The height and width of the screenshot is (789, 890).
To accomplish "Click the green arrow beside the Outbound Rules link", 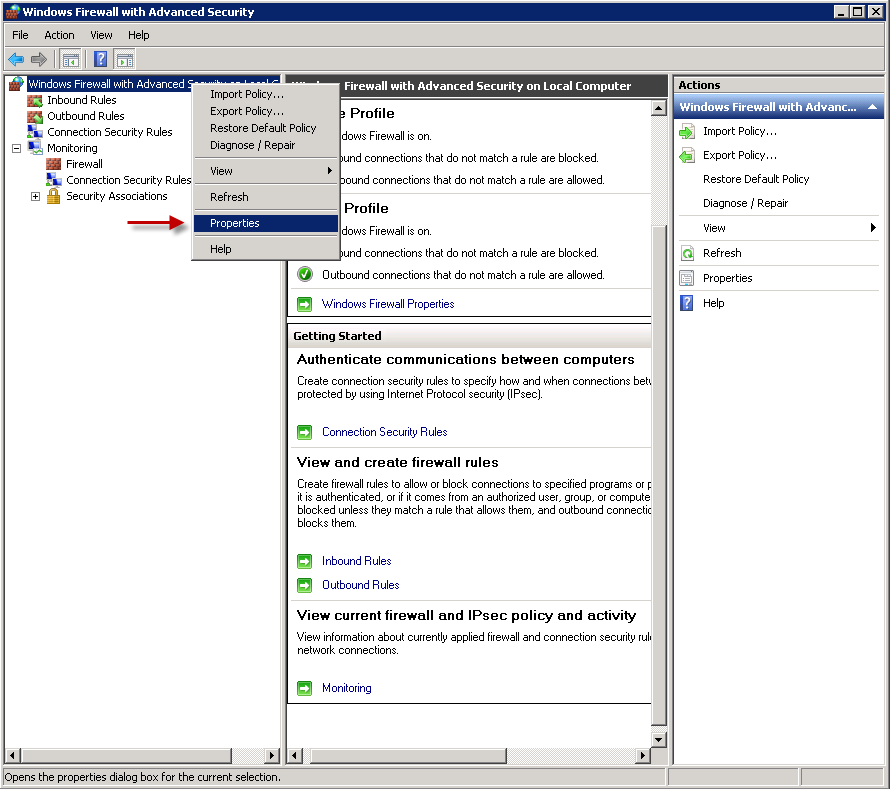I will [305, 585].
